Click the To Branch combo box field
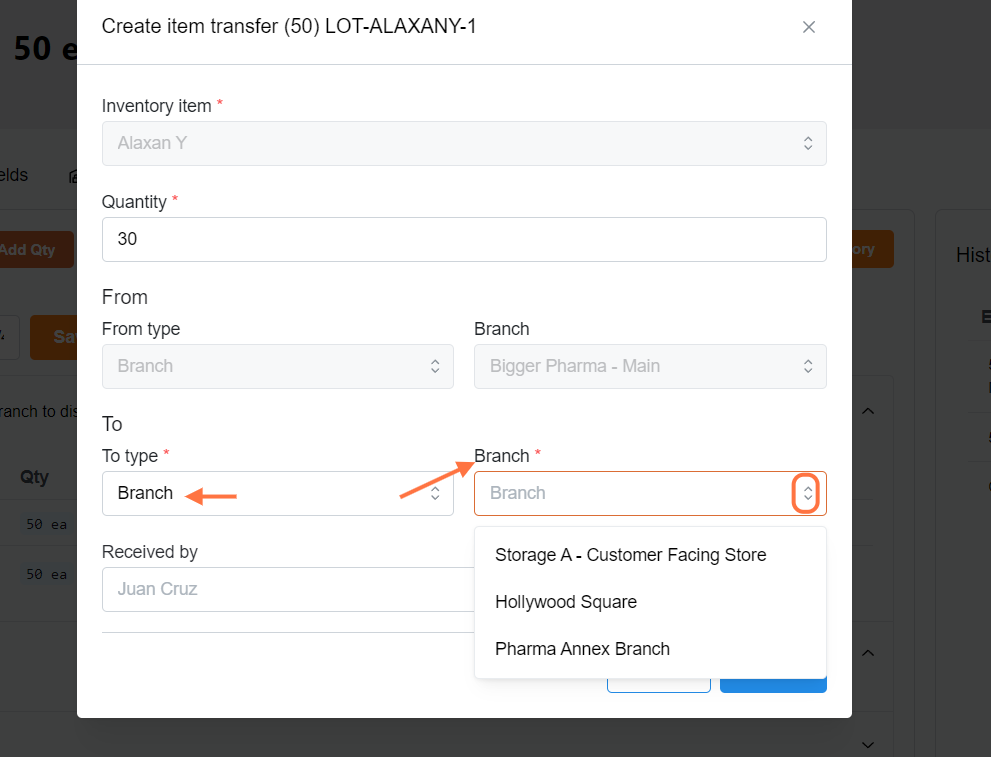991x757 pixels. [650, 494]
